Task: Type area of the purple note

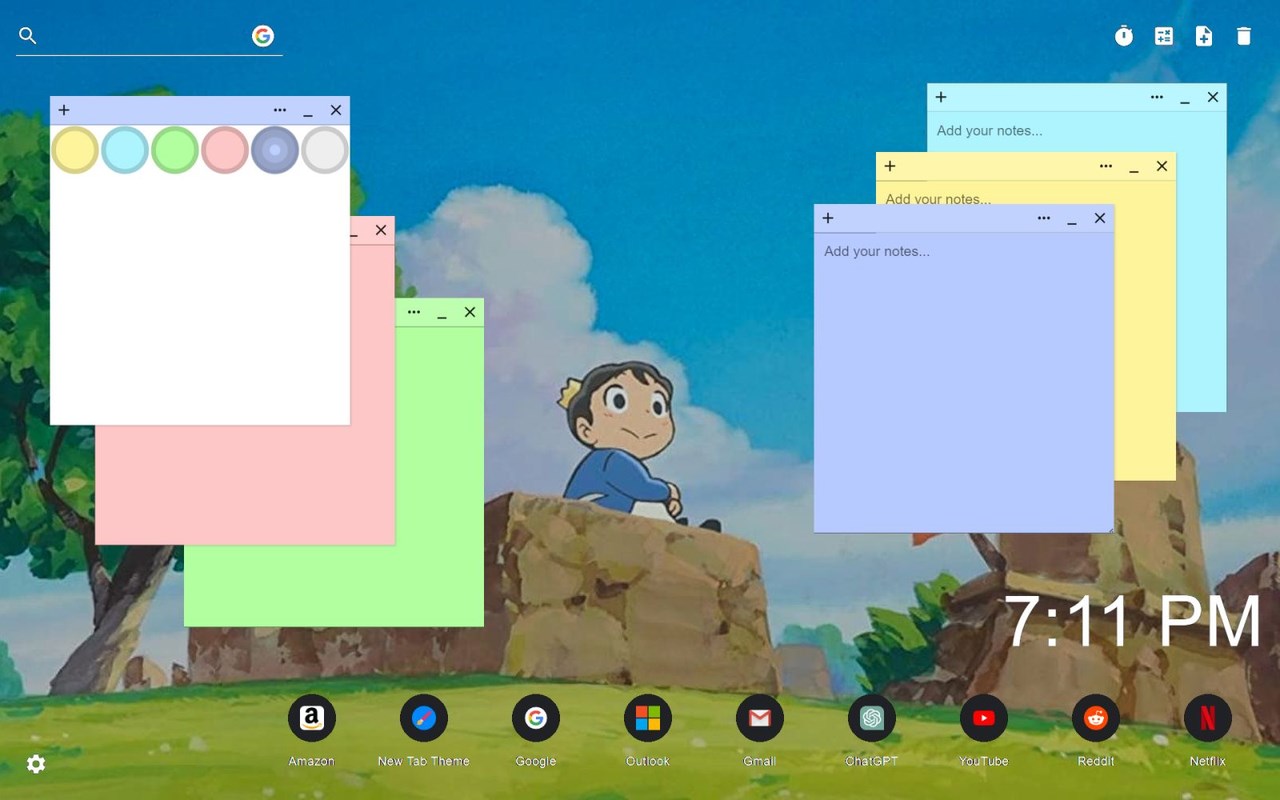Action: [964, 382]
